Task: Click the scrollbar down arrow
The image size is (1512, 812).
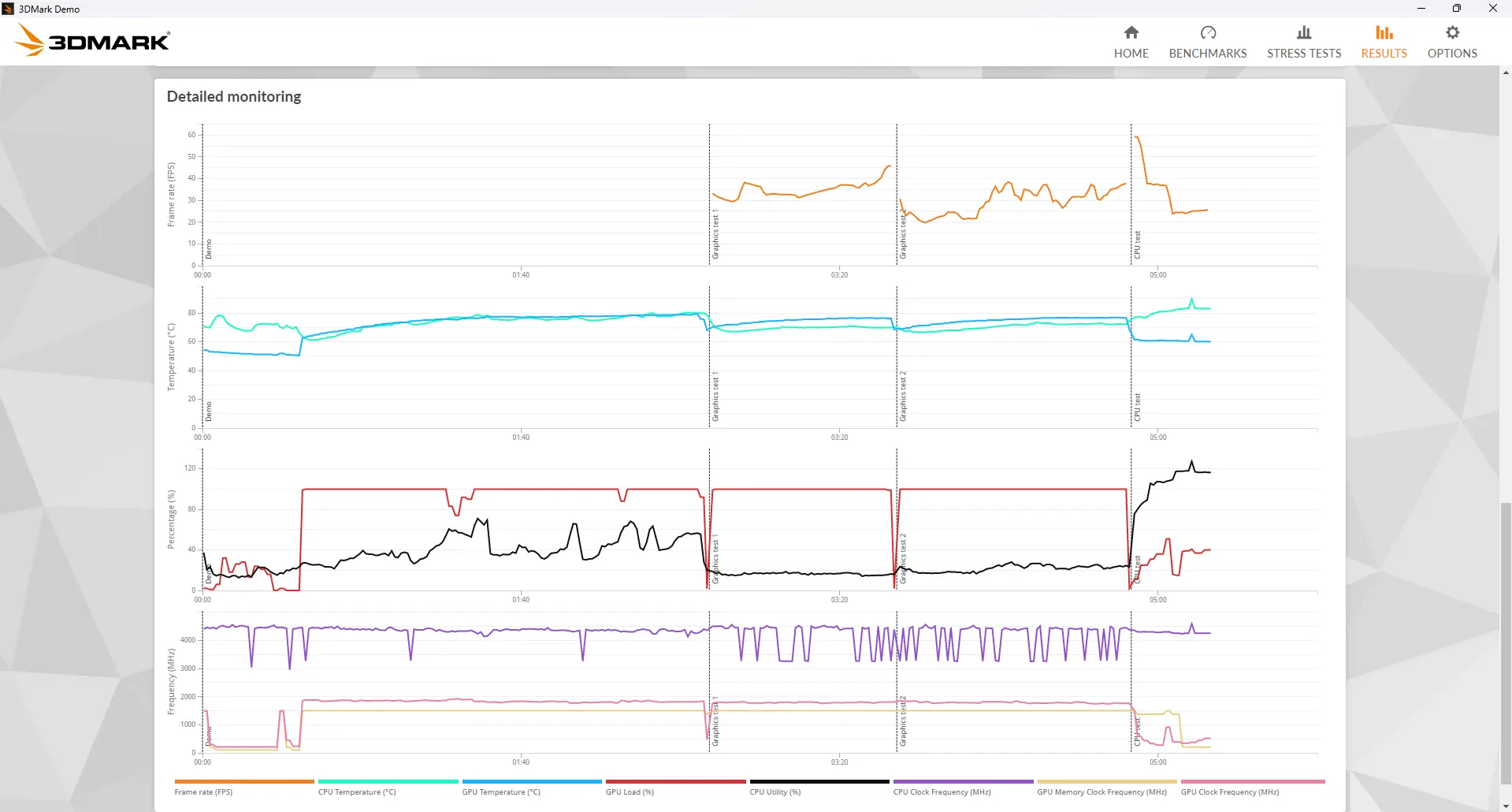Action: point(1506,806)
